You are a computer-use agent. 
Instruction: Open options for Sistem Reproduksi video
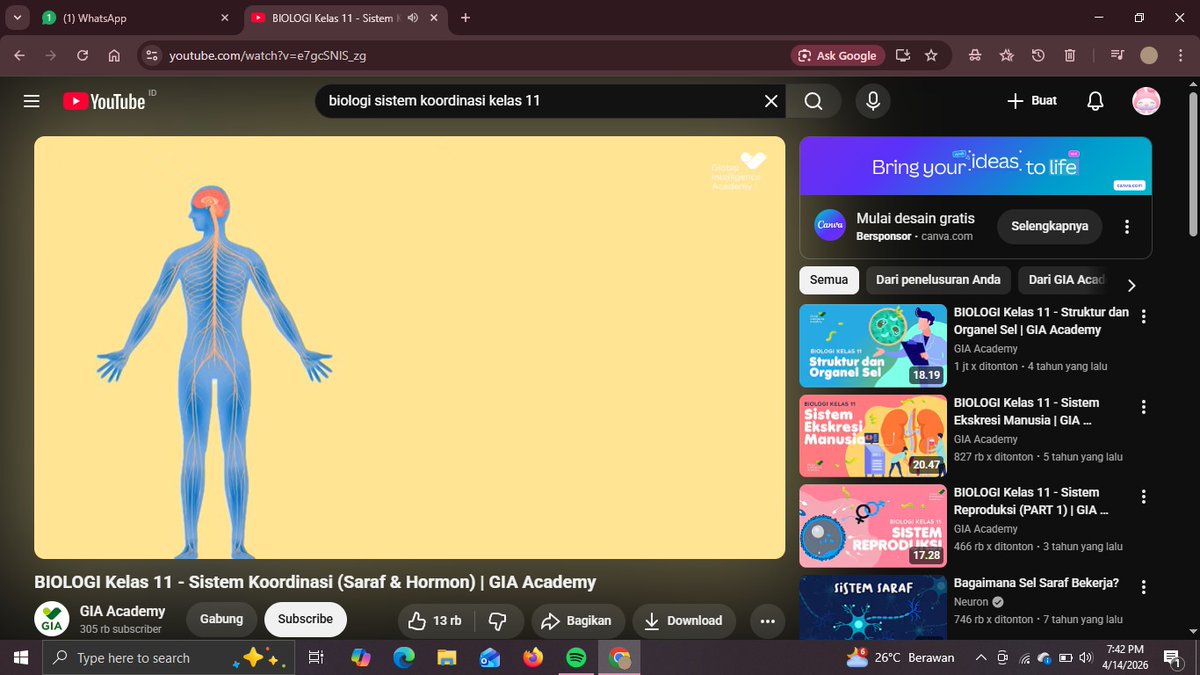1144,497
